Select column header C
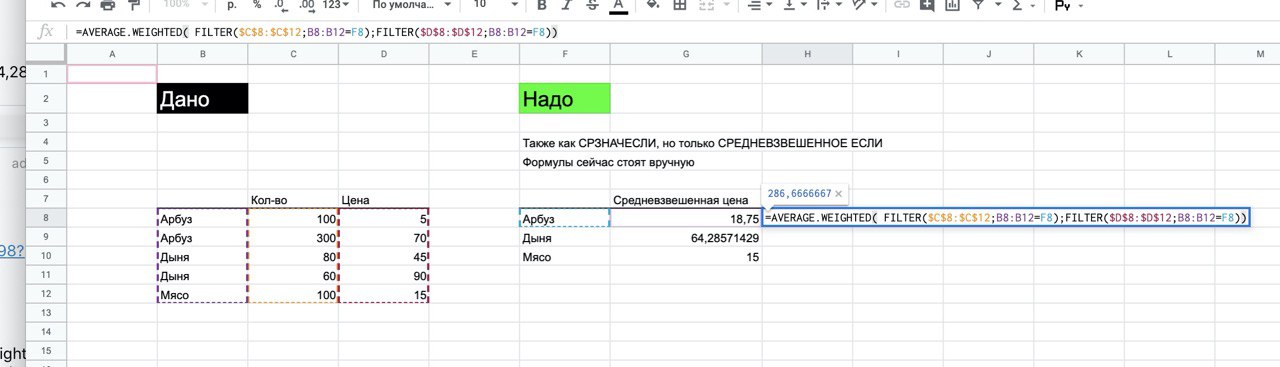The height and width of the screenshot is (367, 1280). pos(293,53)
